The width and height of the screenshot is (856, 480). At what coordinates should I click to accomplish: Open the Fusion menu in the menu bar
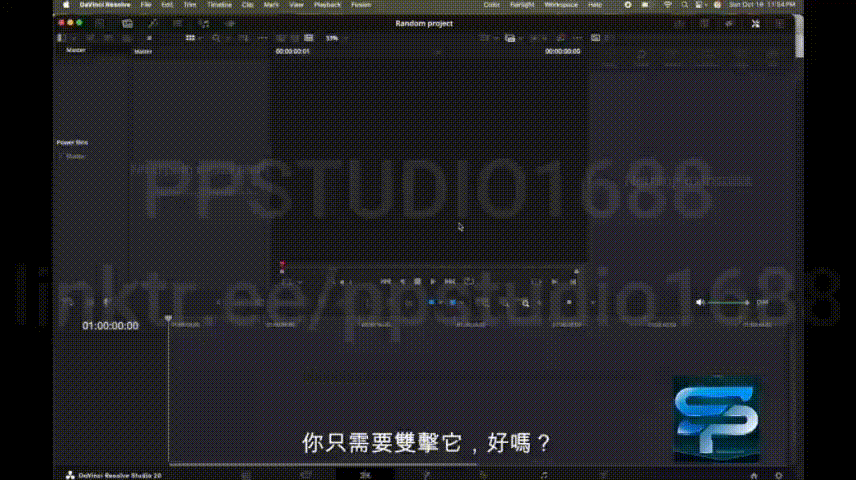pos(361,4)
